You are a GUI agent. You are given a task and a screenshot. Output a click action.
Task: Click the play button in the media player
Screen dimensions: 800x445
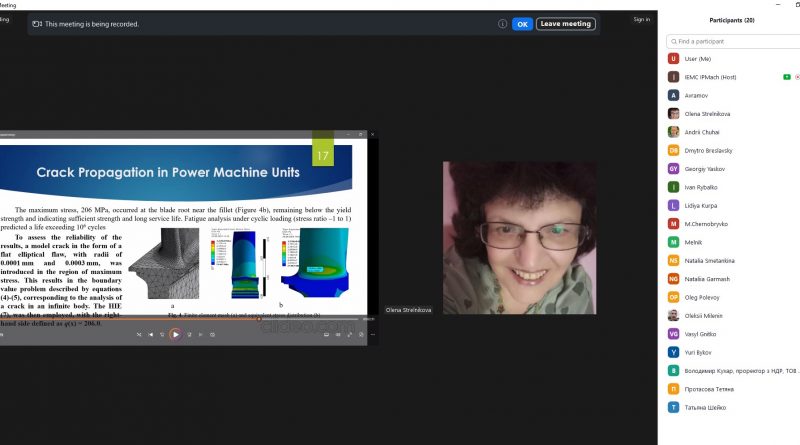tap(175, 335)
